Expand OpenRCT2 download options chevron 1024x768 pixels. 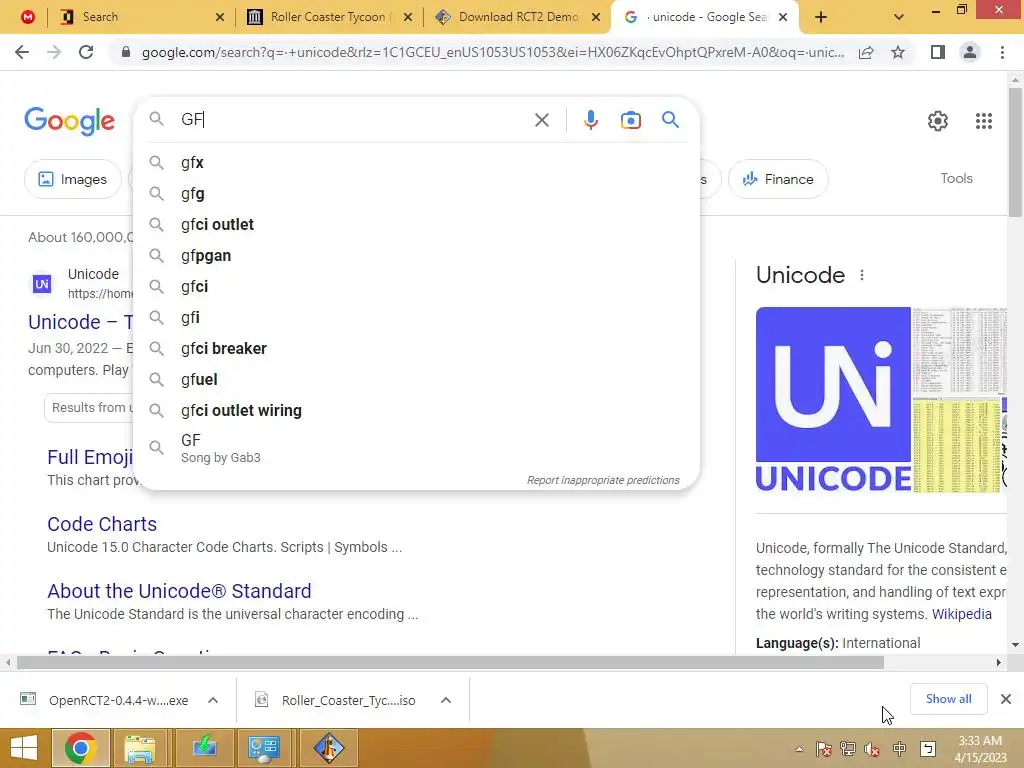coord(213,700)
